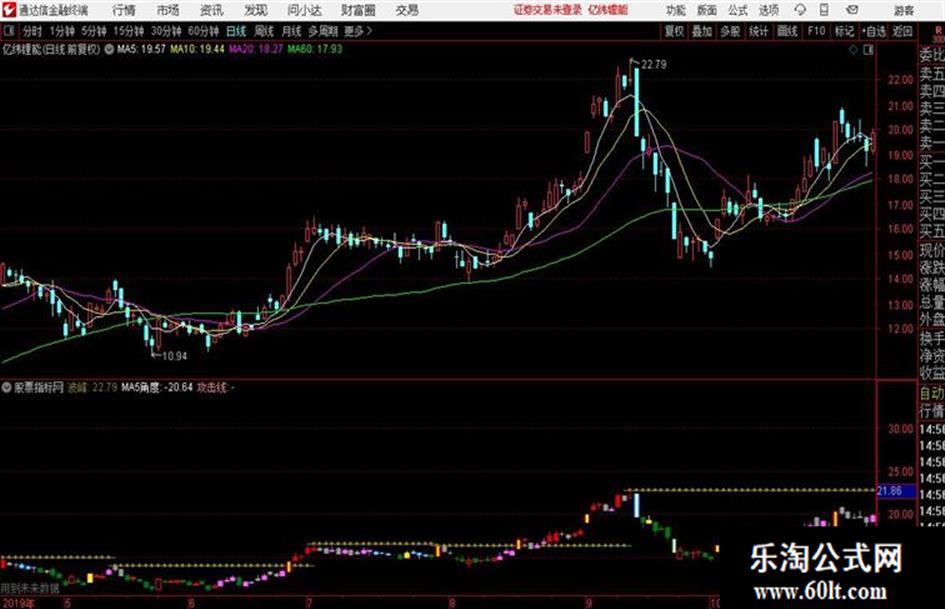
Task: Open the 功能 menu
Action: click(676, 10)
